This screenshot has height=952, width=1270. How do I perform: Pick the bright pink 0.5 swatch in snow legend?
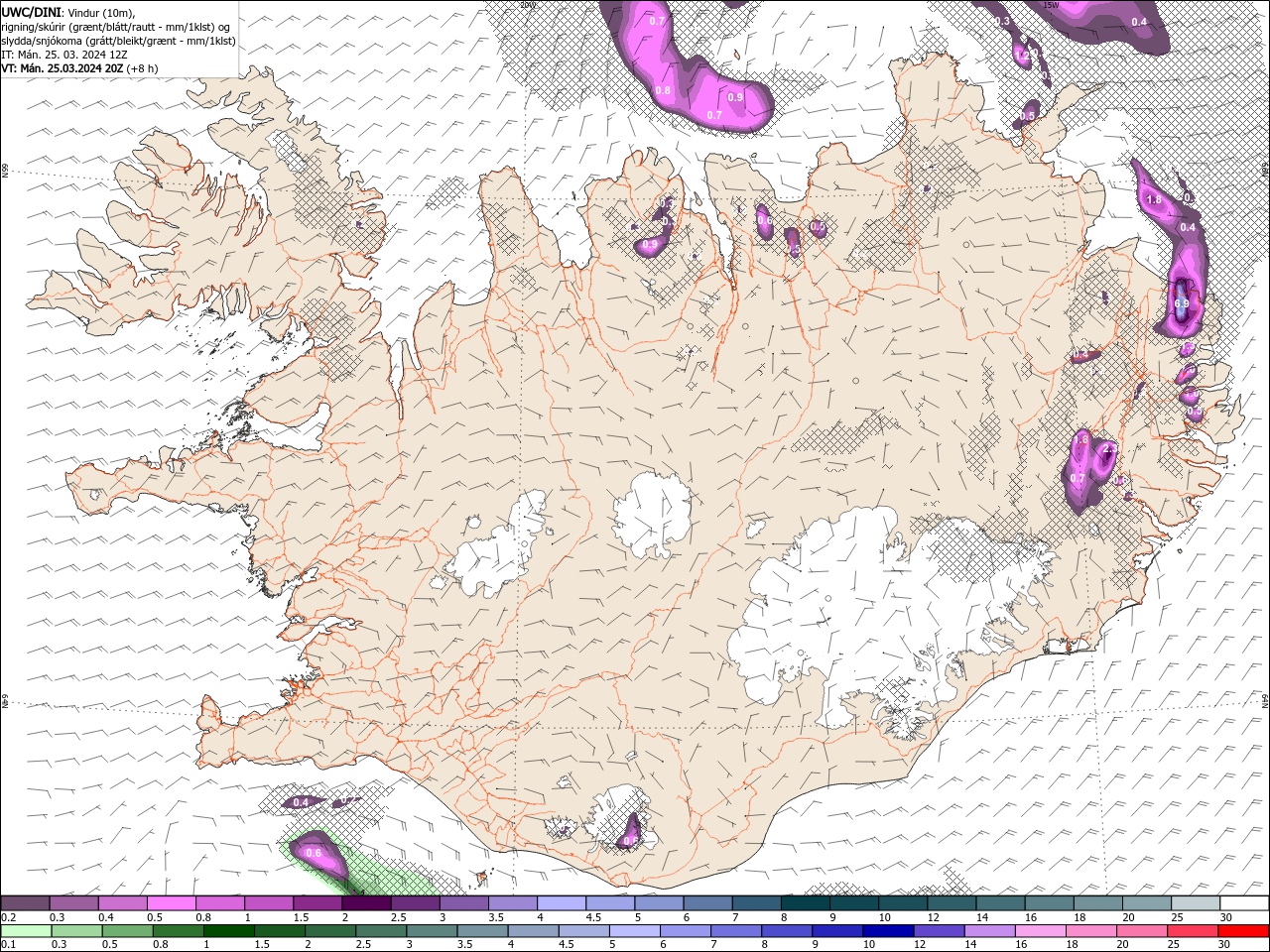click(x=172, y=903)
